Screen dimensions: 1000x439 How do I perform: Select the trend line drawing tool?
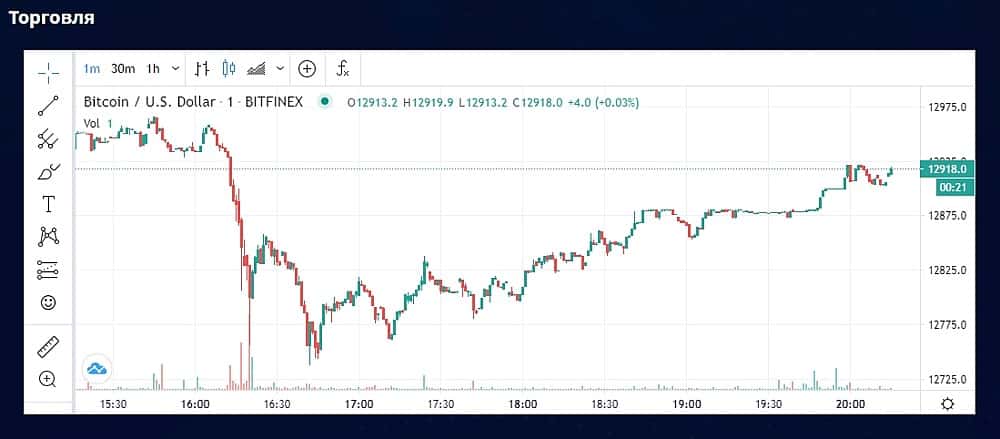click(x=48, y=105)
